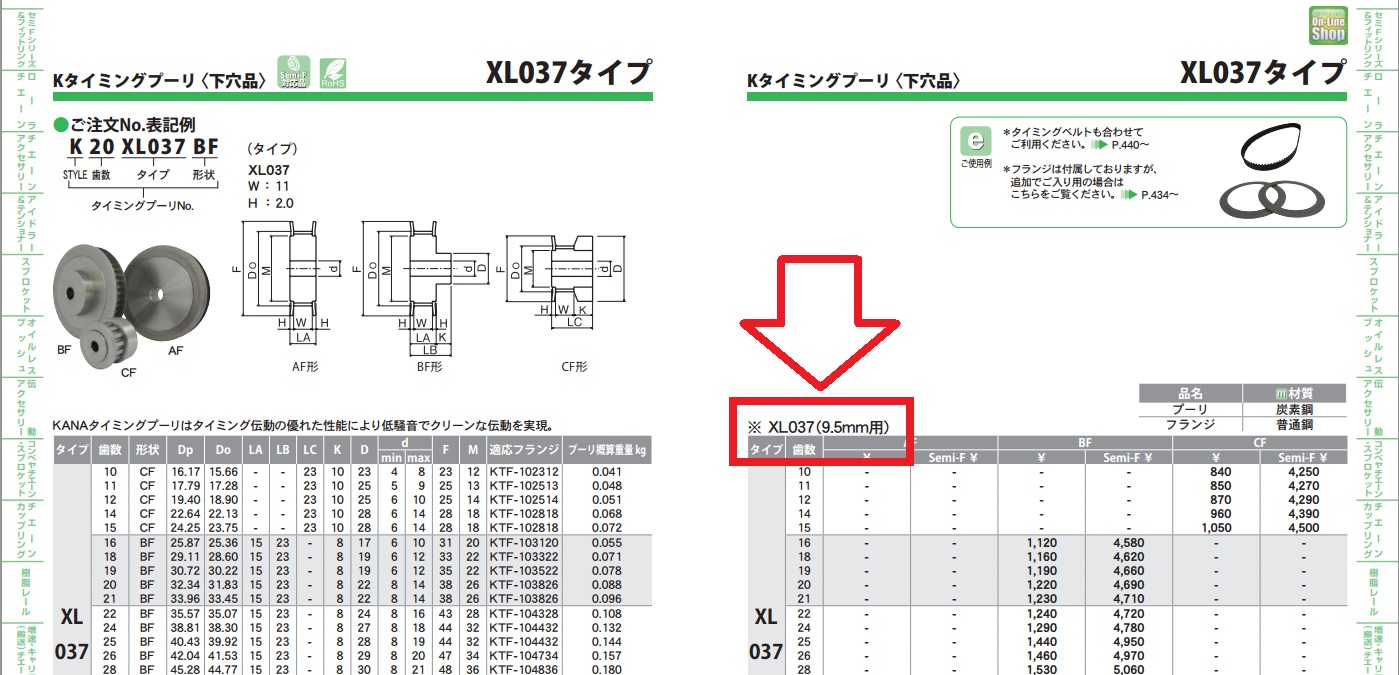Click the Semi-F price 4,500

[1304, 527]
